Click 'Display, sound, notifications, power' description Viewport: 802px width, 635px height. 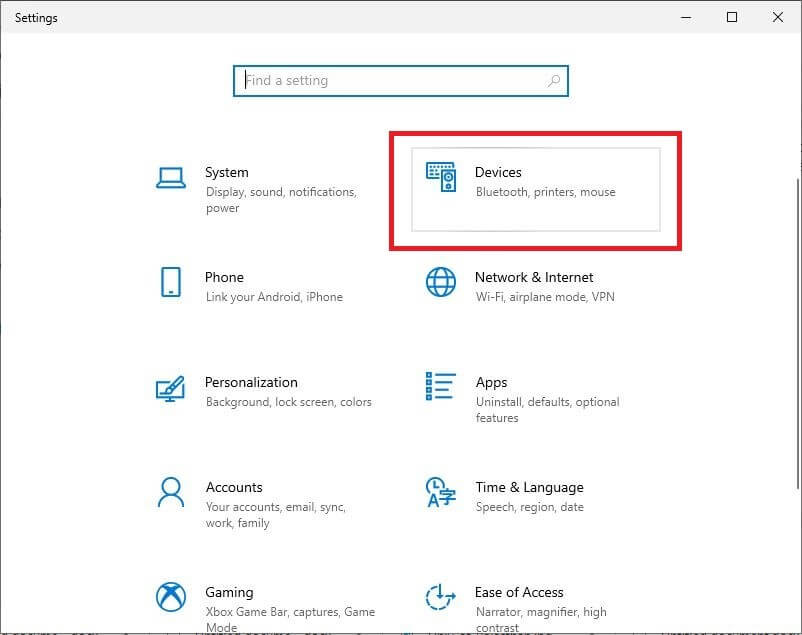[x=281, y=200]
